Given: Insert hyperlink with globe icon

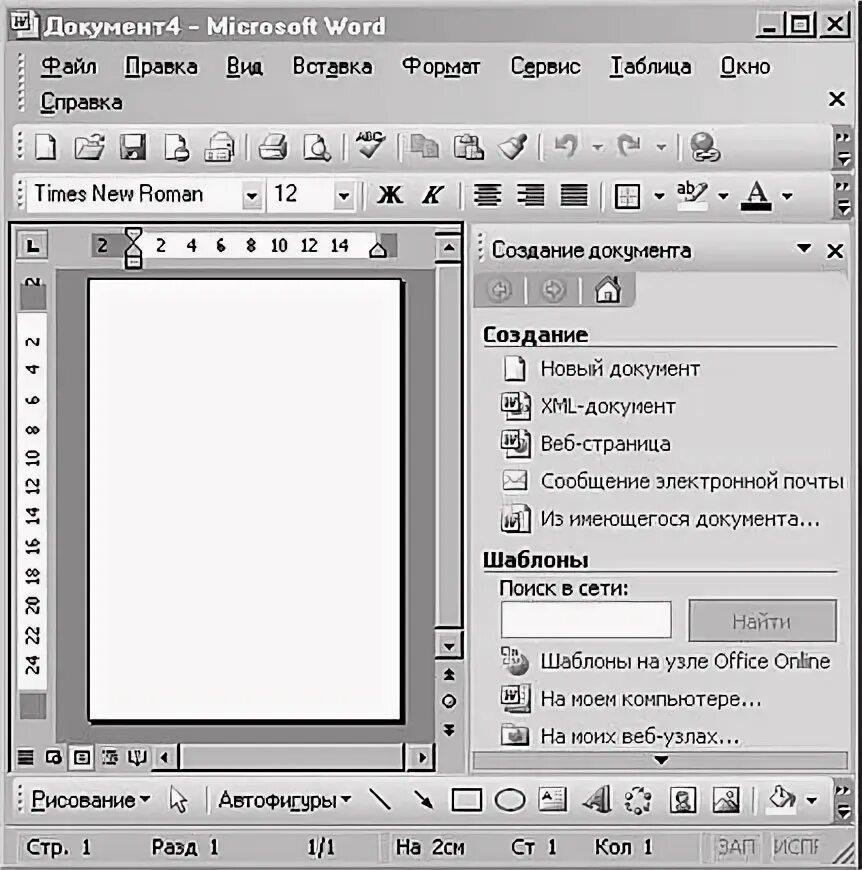Looking at the screenshot, I should click(704, 147).
